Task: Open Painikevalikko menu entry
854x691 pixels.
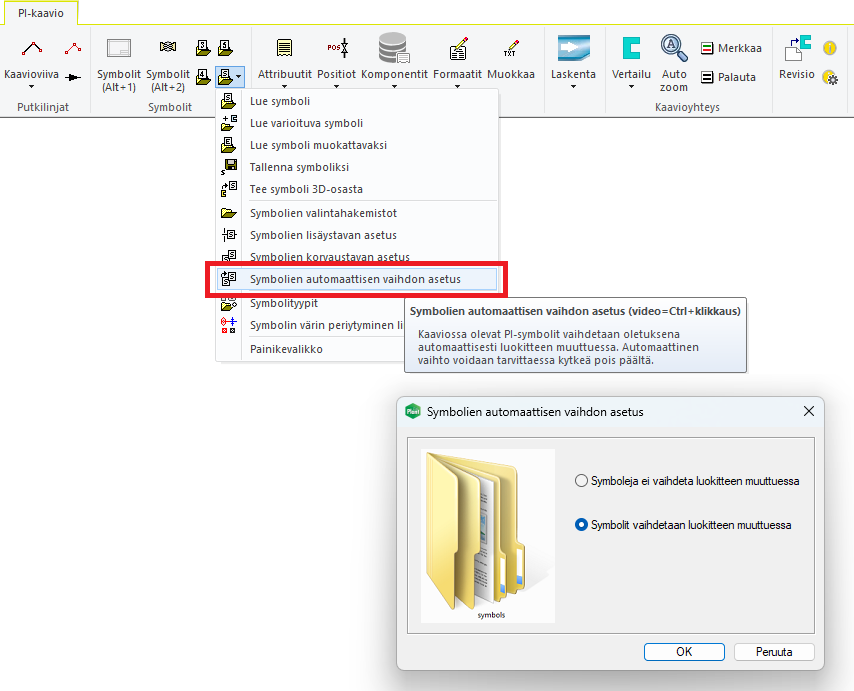Action: coord(310,349)
